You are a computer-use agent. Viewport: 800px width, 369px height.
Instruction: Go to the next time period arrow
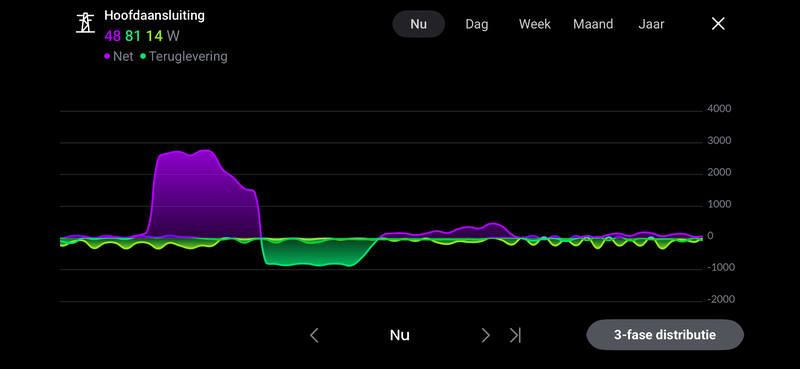point(485,335)
